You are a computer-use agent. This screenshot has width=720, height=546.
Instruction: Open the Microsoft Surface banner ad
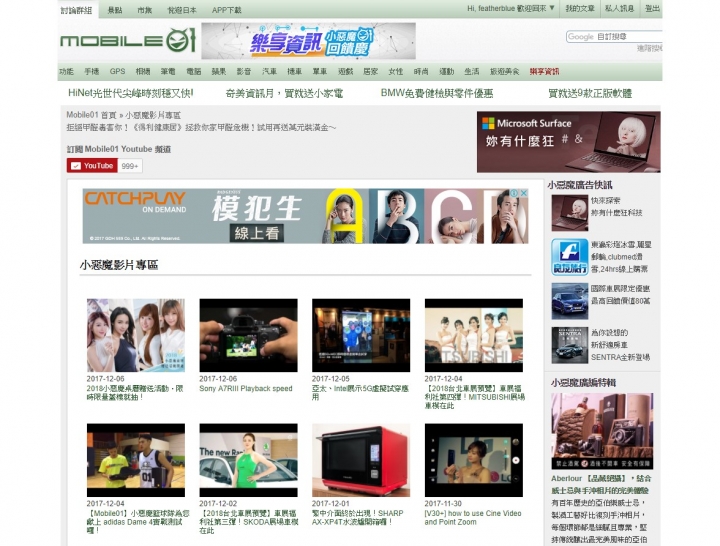[x=568, y=142]
